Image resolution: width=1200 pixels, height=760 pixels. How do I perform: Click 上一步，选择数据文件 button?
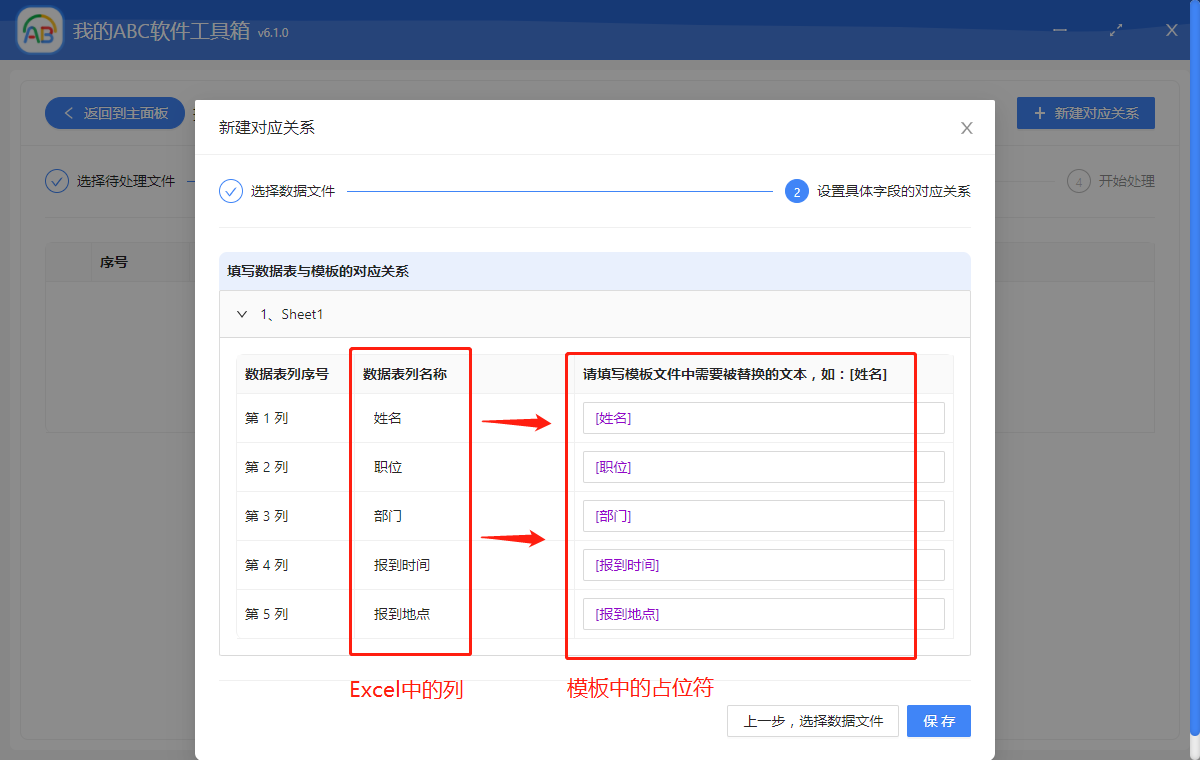pos(812,721)
